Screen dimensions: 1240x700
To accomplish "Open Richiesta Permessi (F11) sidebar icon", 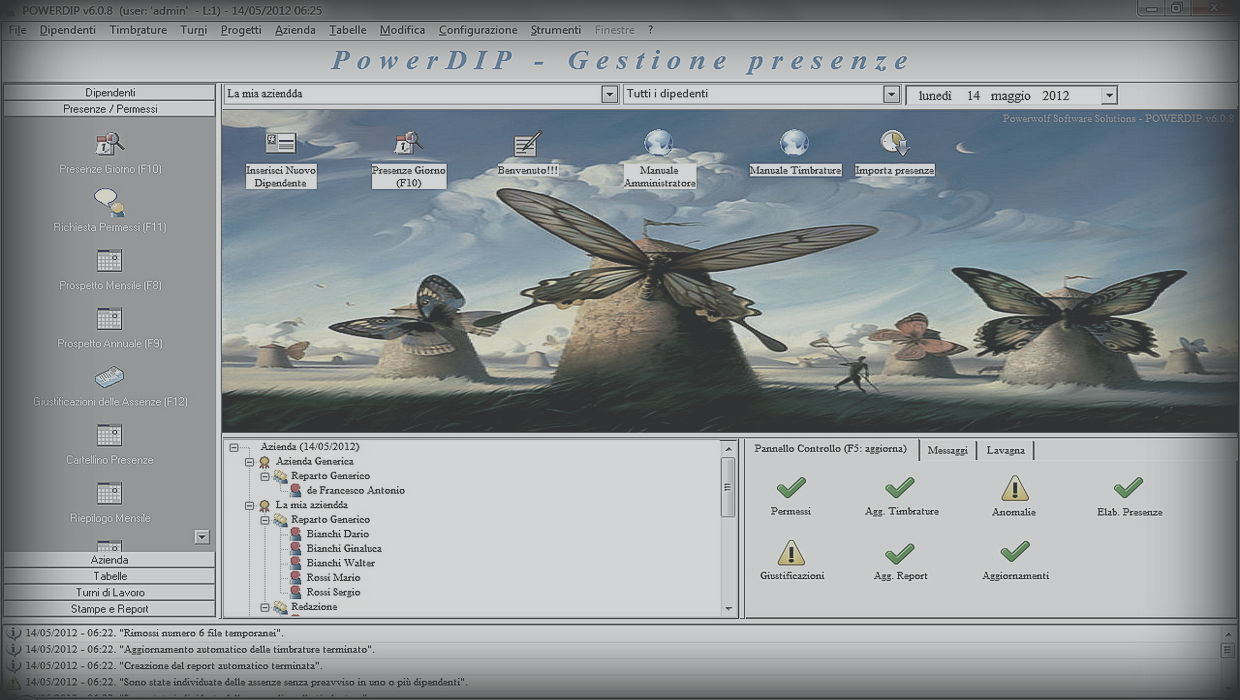I will pyautogui.click(x=110, y=202).
